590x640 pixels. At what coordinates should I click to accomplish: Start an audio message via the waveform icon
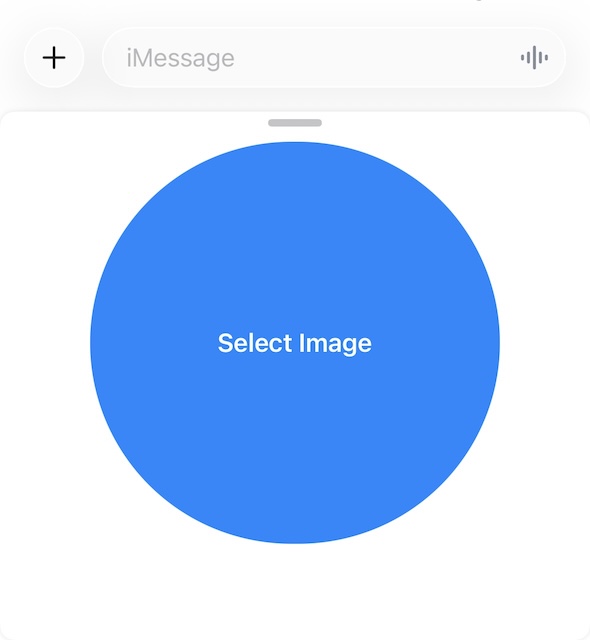coord(534,58)
